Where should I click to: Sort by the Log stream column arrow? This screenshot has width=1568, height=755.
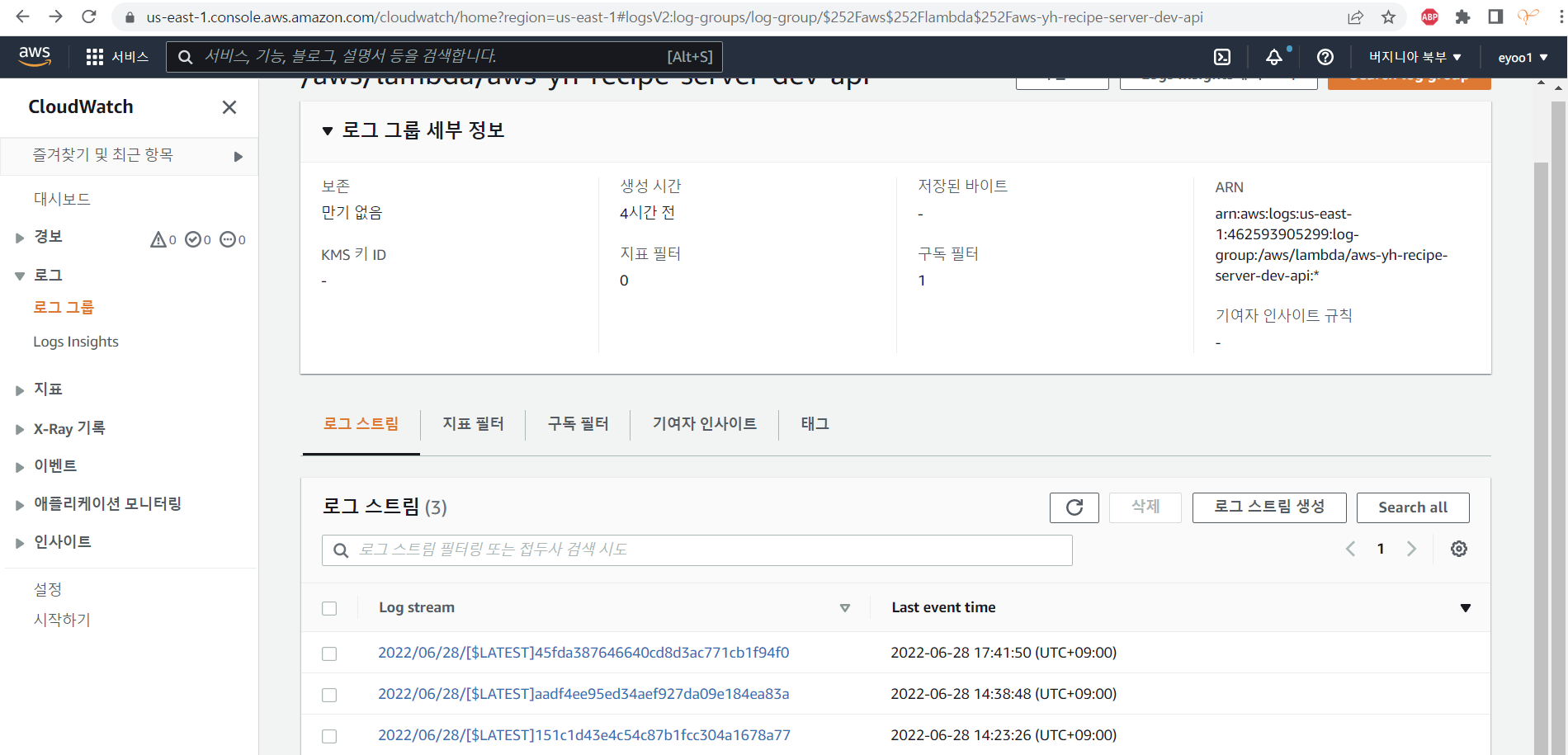[845, 608]
